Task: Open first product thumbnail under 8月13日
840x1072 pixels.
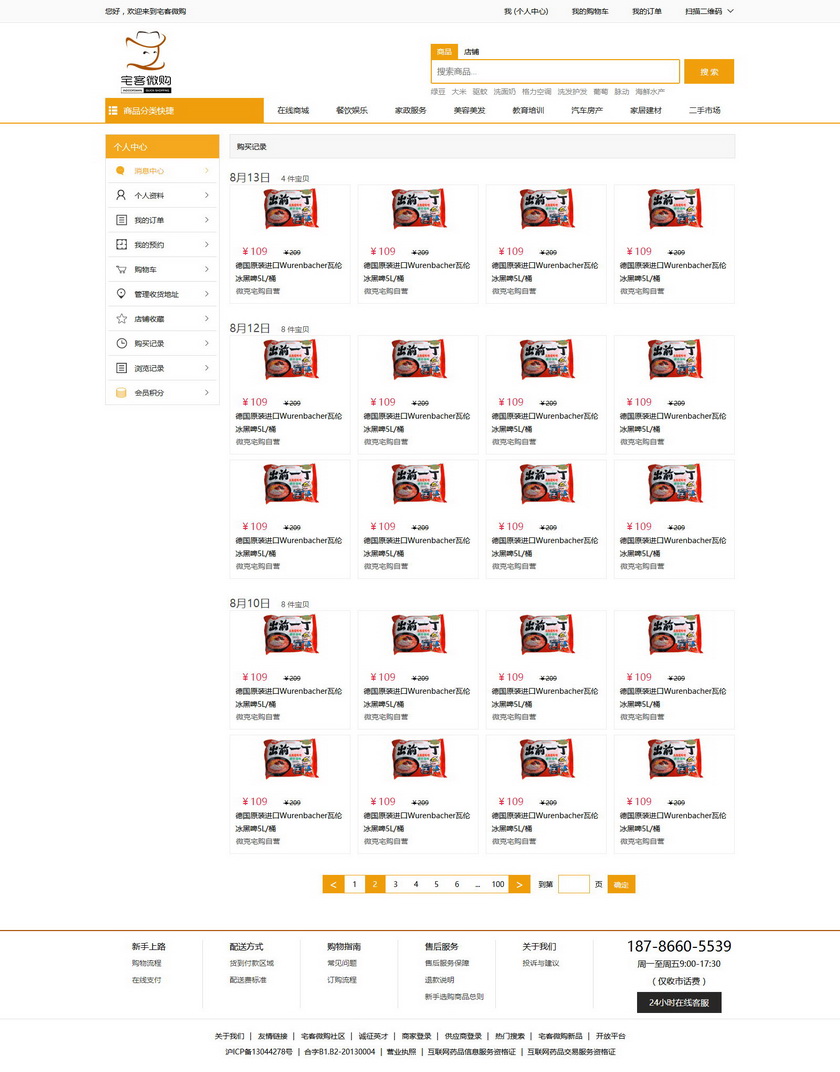Action: tap(290, 209)
